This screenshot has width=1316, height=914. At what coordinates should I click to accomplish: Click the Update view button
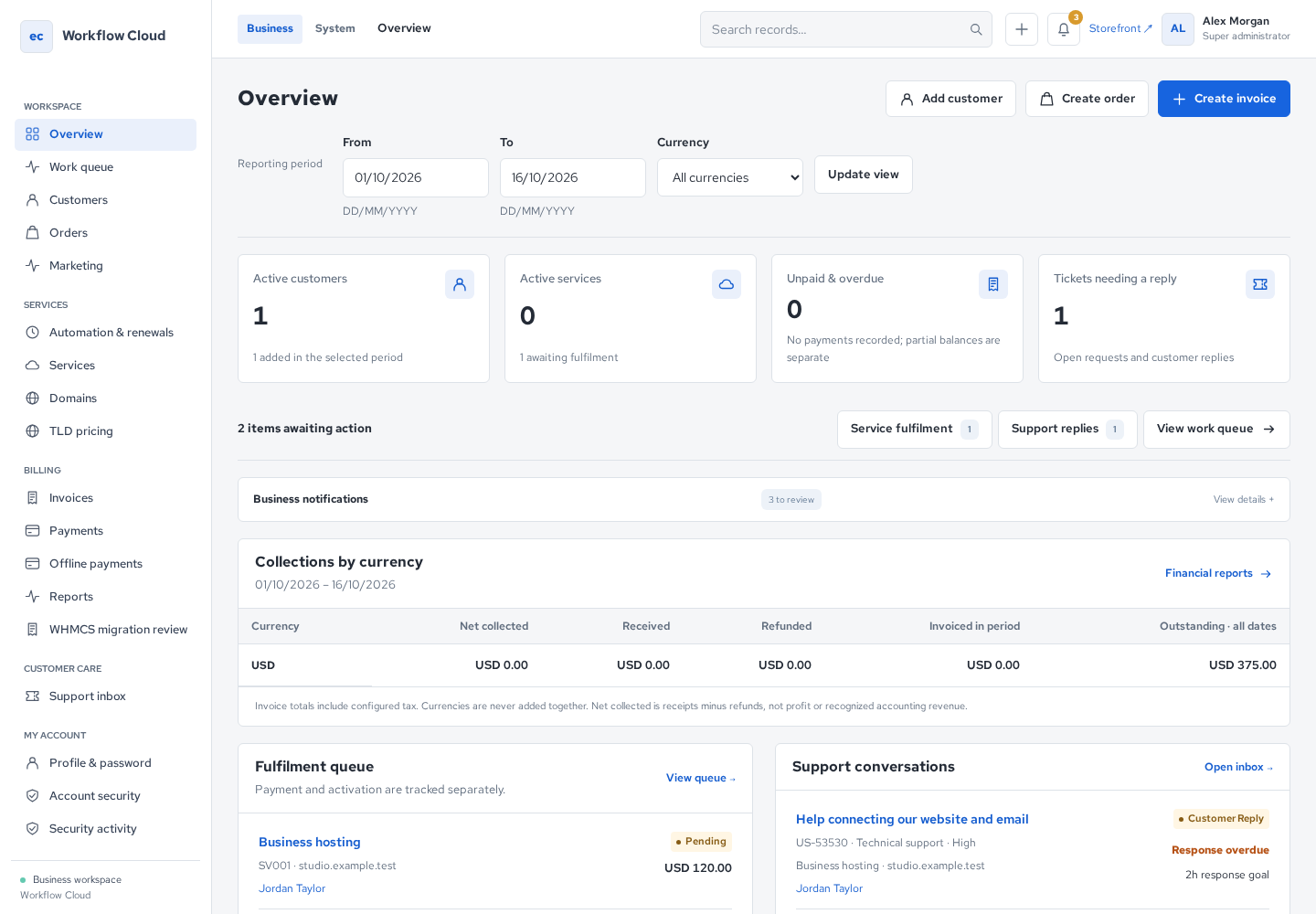pos(864,175)
